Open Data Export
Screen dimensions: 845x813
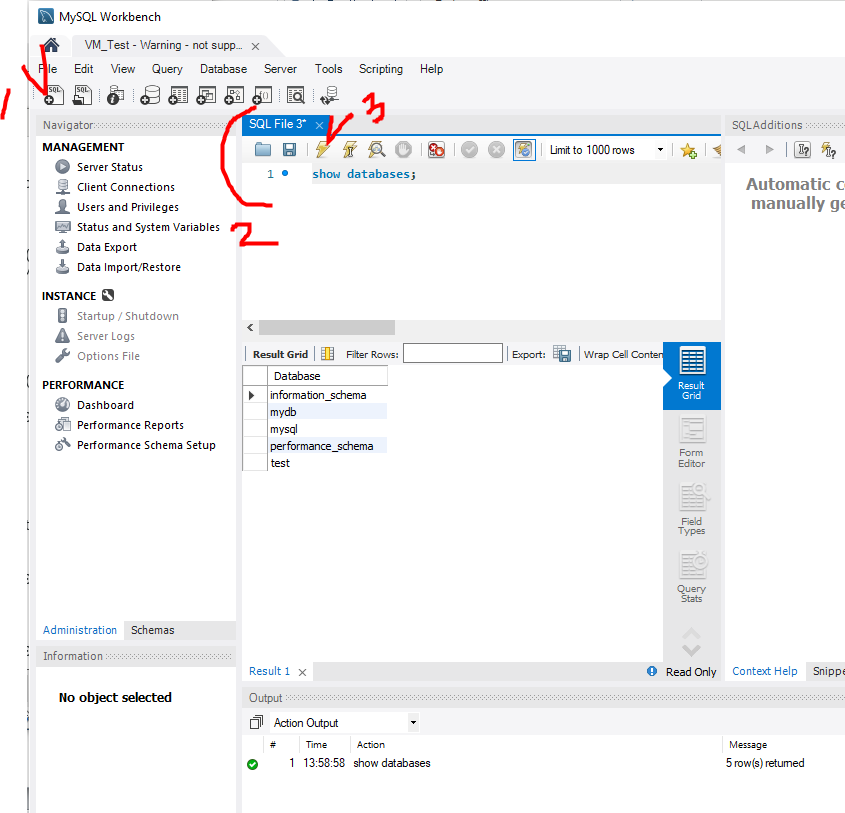107,247
